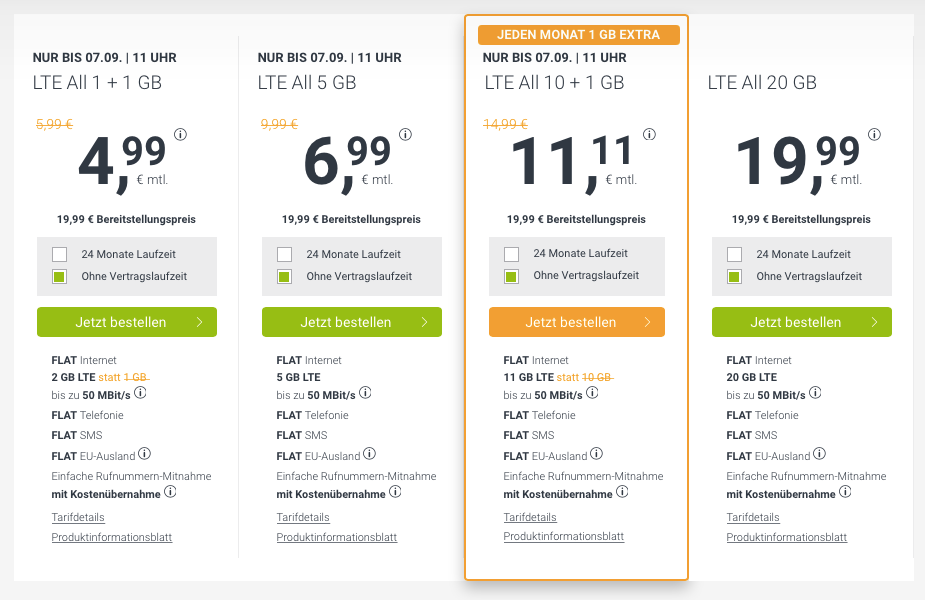Image resolution: width=925 pixels, height=600 pixels.
Task: Order the LTE All 20 GB plan
Action: tap(801, 322)
